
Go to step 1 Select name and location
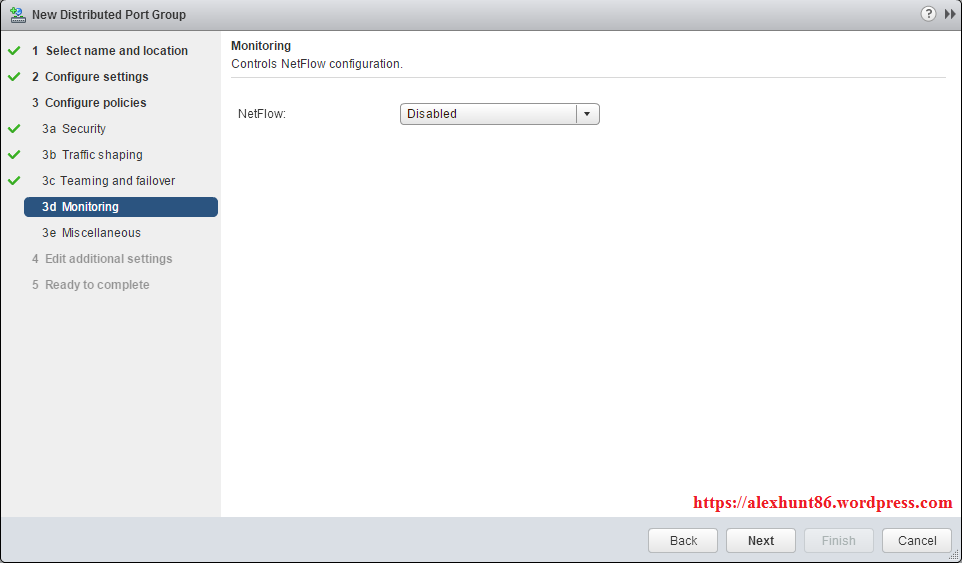pos(110,51)
